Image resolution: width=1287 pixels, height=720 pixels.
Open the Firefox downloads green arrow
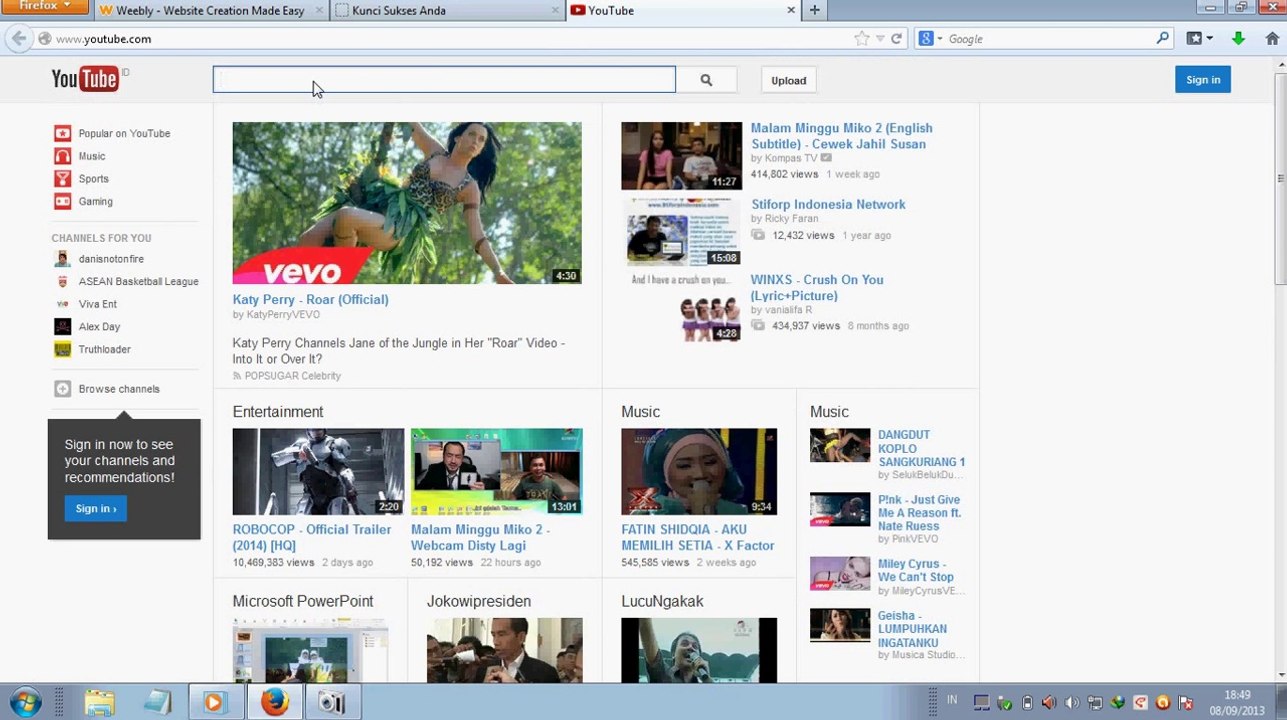coord(1238,39)
